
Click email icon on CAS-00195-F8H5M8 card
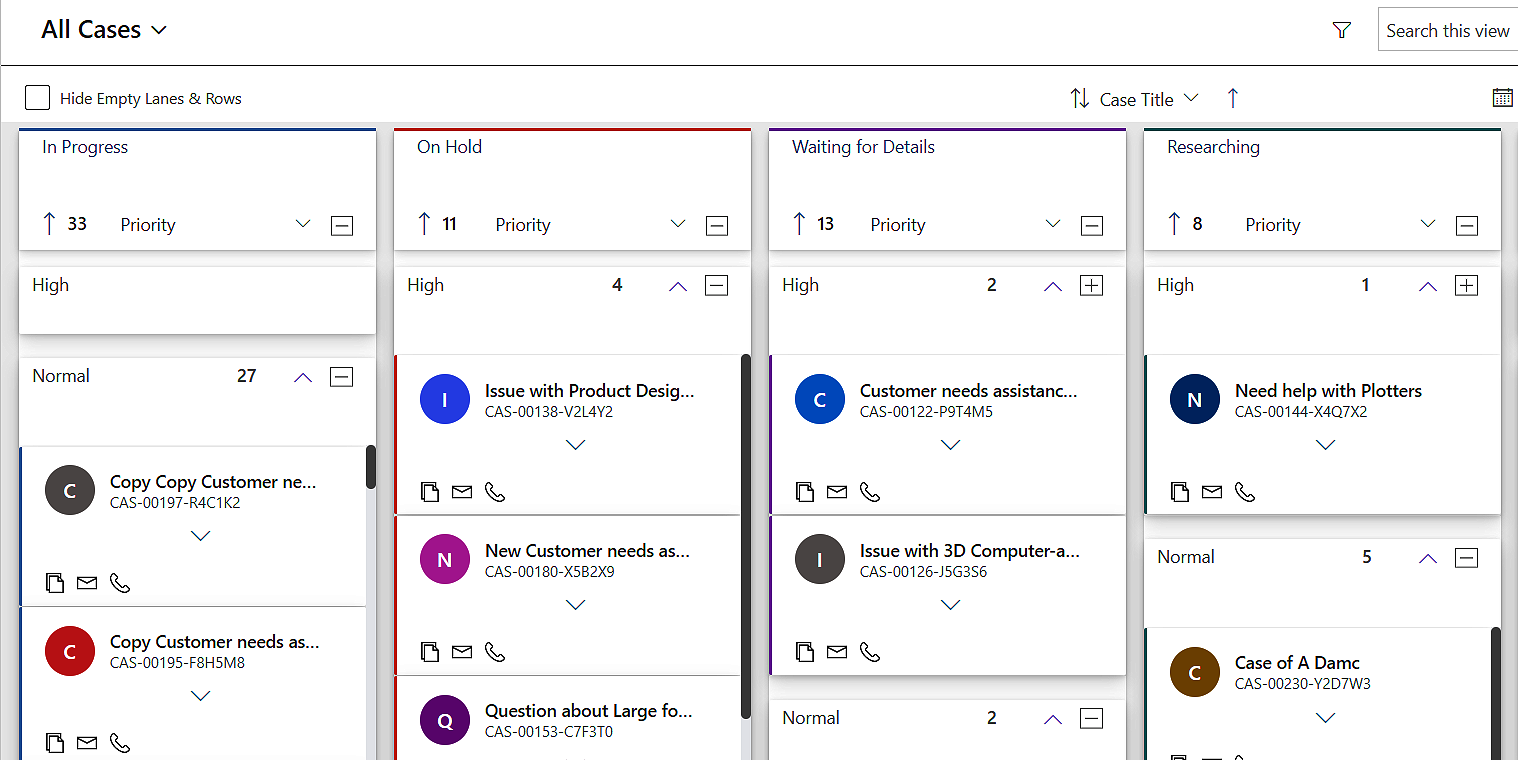point(87,743)
